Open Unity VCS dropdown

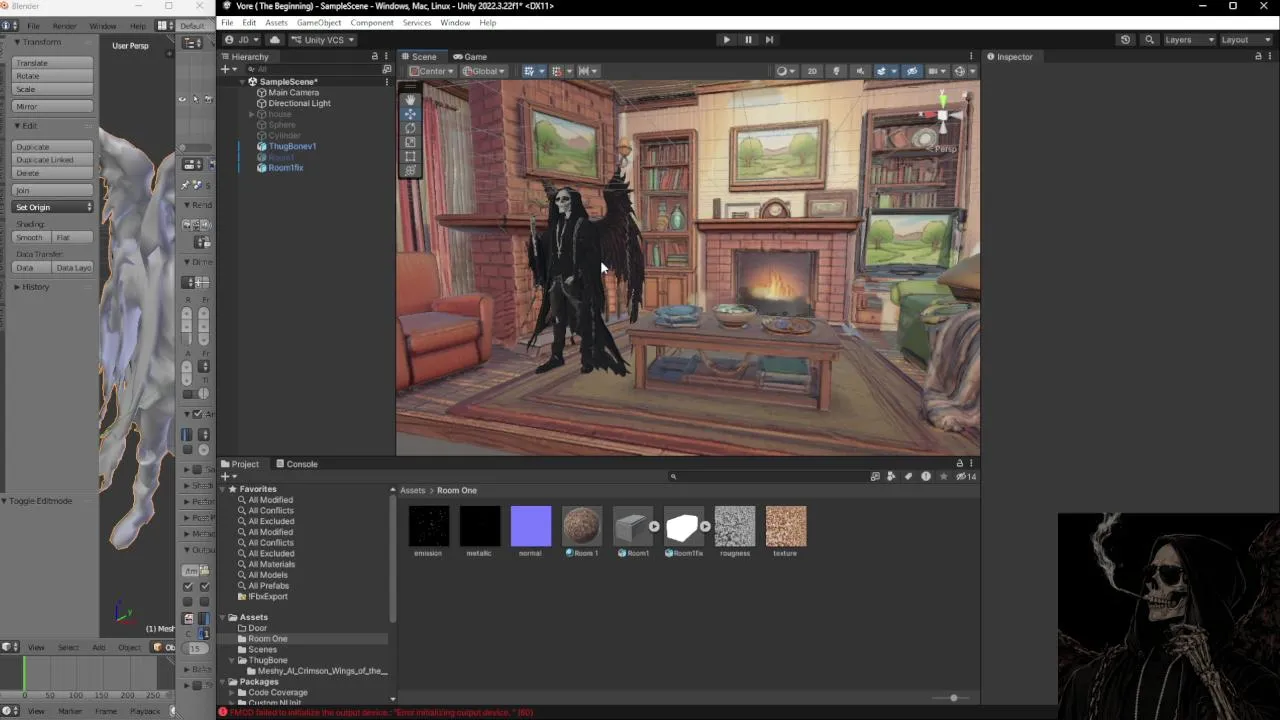tap(322, 40)
